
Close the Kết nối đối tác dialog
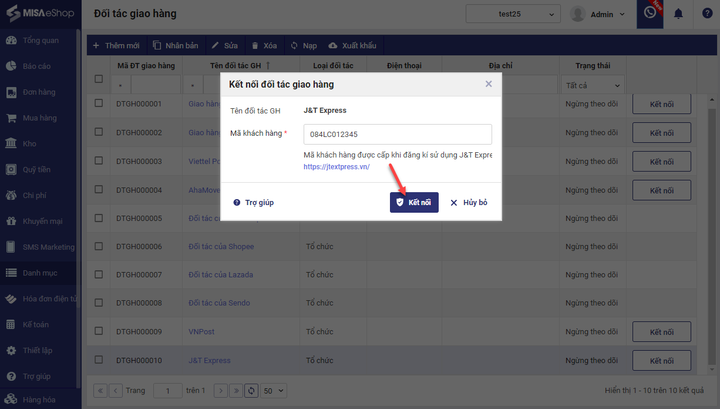click(488, 84)
